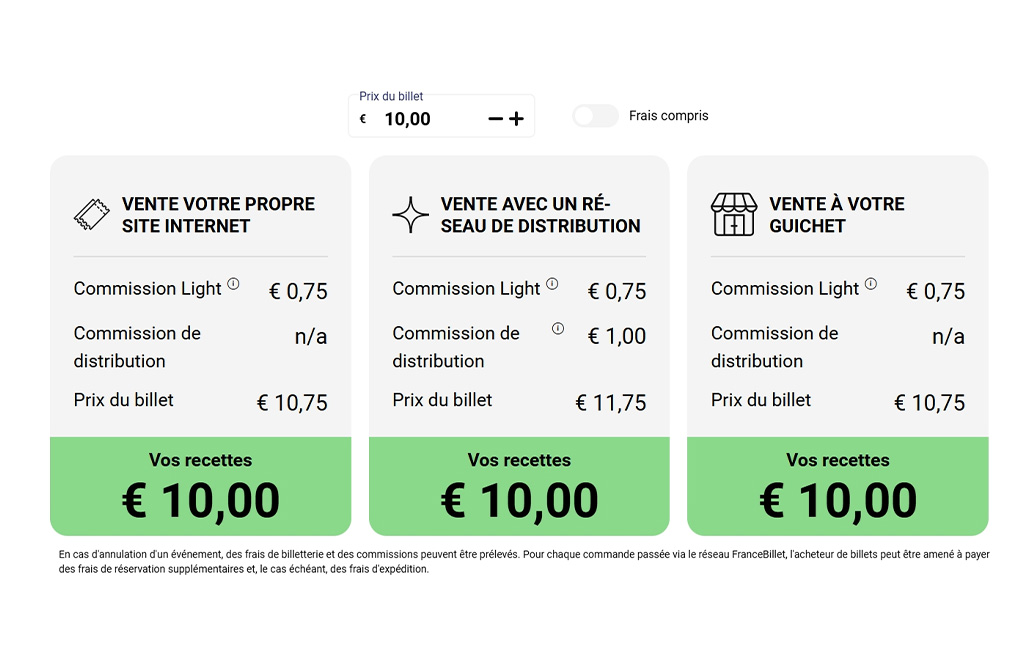Open Commission Light info in distribution network card

tap(552, 284)
